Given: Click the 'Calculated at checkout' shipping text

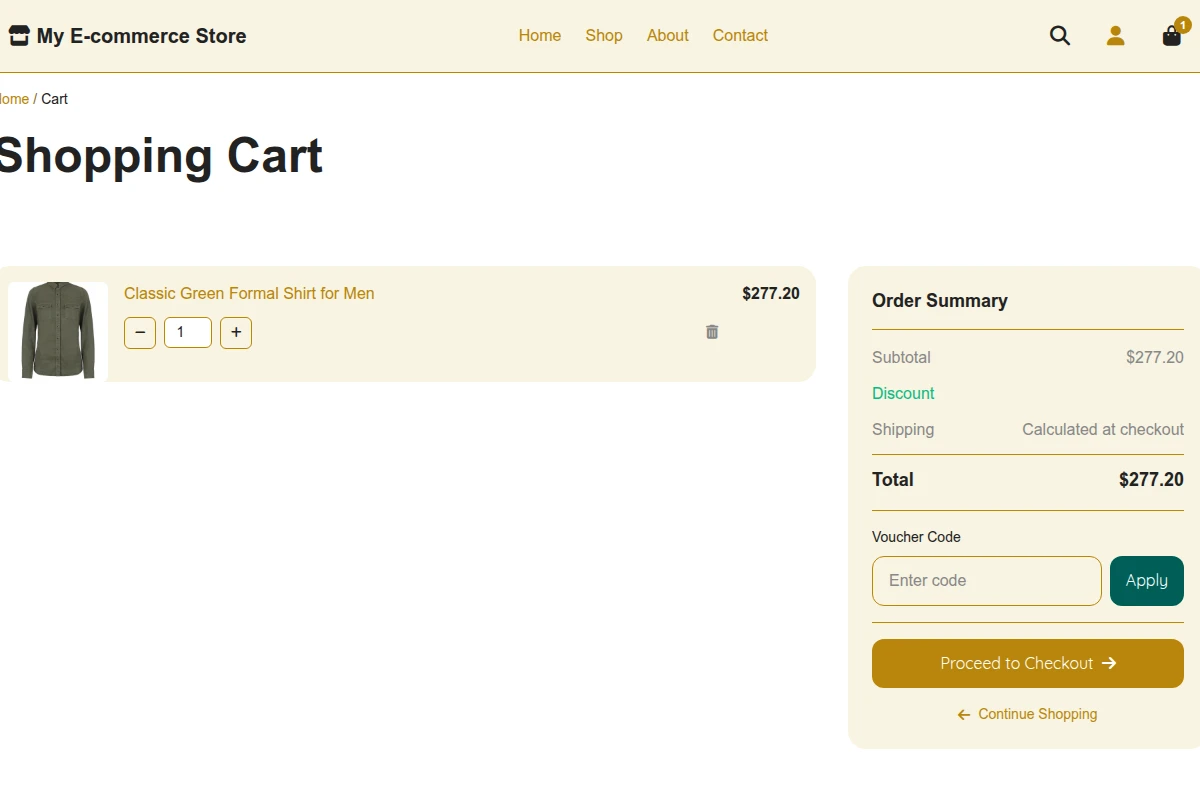Looking at the screenshot, I should pos(1103,429).
